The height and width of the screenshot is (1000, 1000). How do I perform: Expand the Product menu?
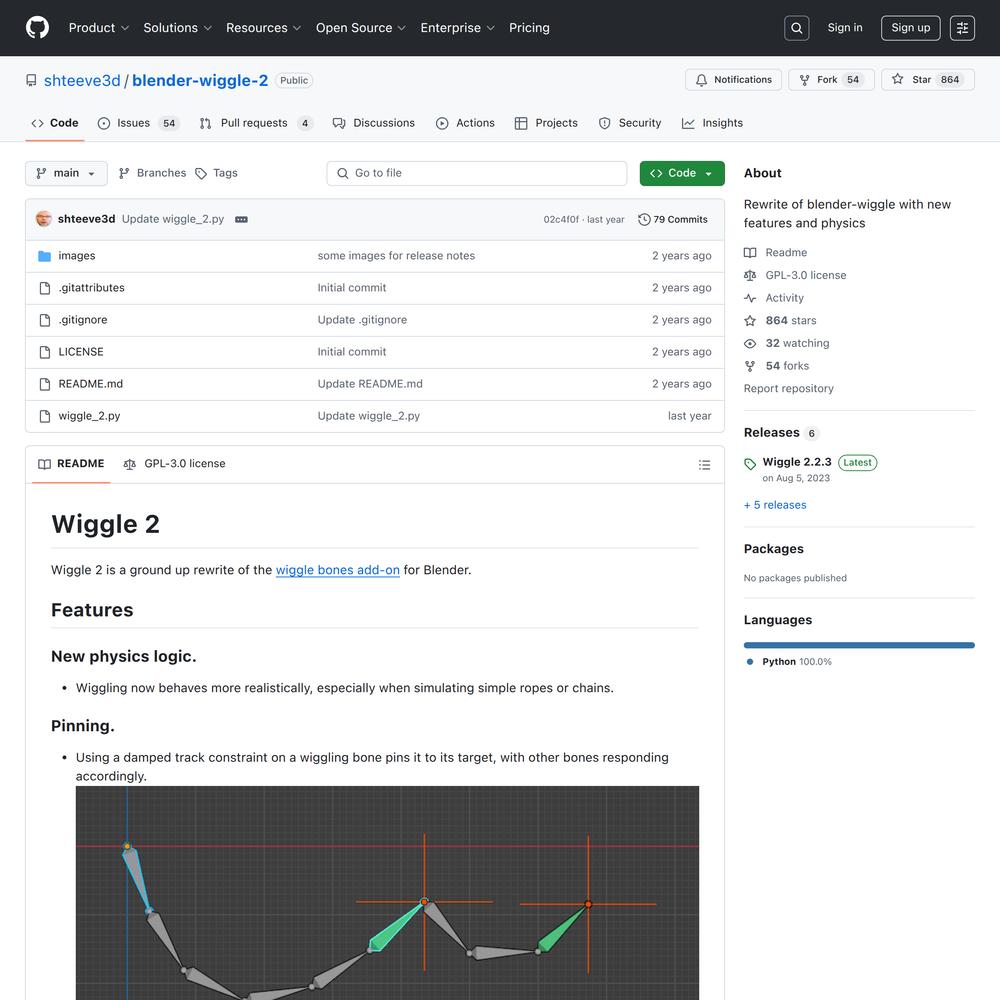click(99, 28)
